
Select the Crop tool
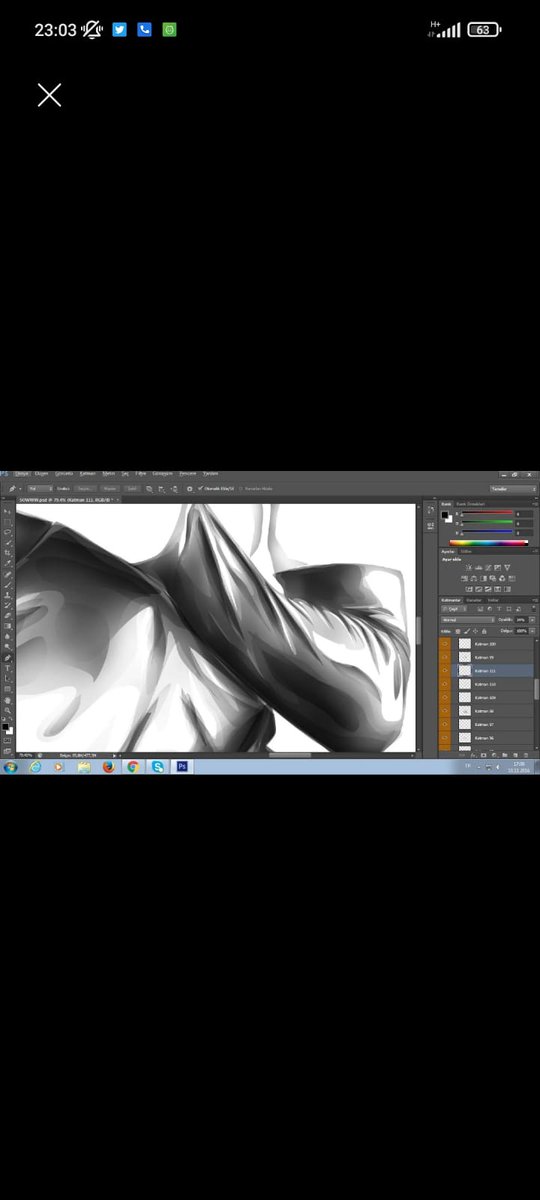click(x=8, y=553)
